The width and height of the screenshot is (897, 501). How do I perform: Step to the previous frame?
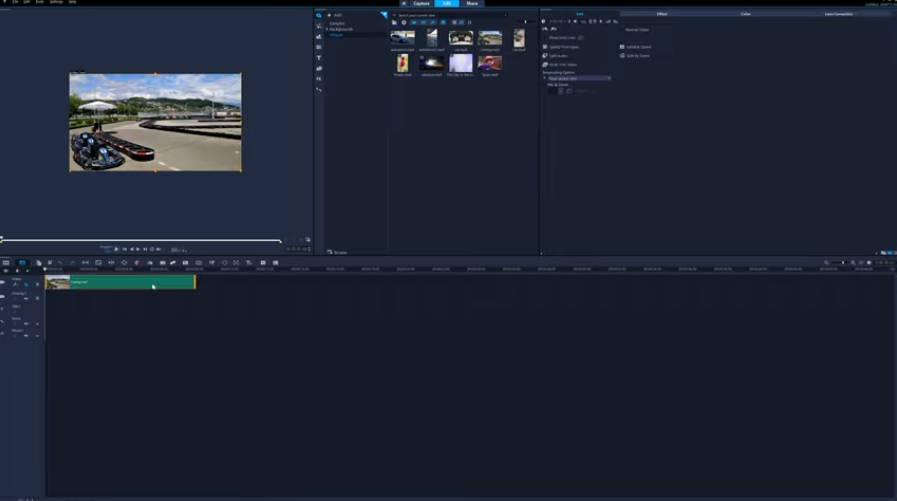point(132,249)
